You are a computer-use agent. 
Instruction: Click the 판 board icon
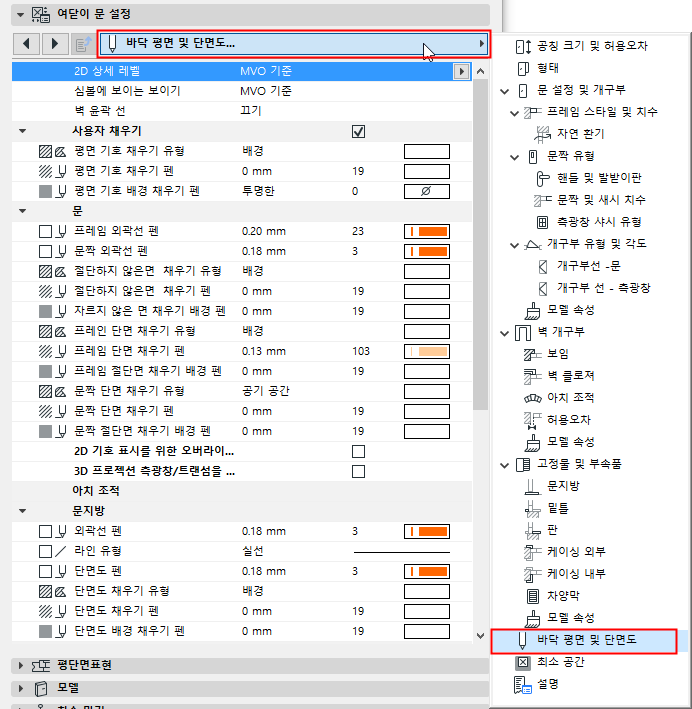click(532, 531)
